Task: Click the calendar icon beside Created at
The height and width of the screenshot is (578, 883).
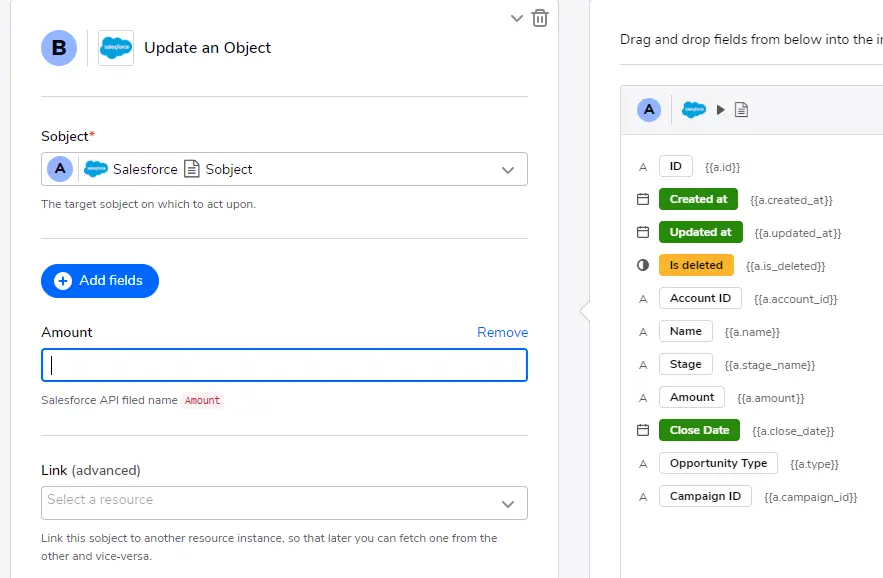Action: click(641, 199)
